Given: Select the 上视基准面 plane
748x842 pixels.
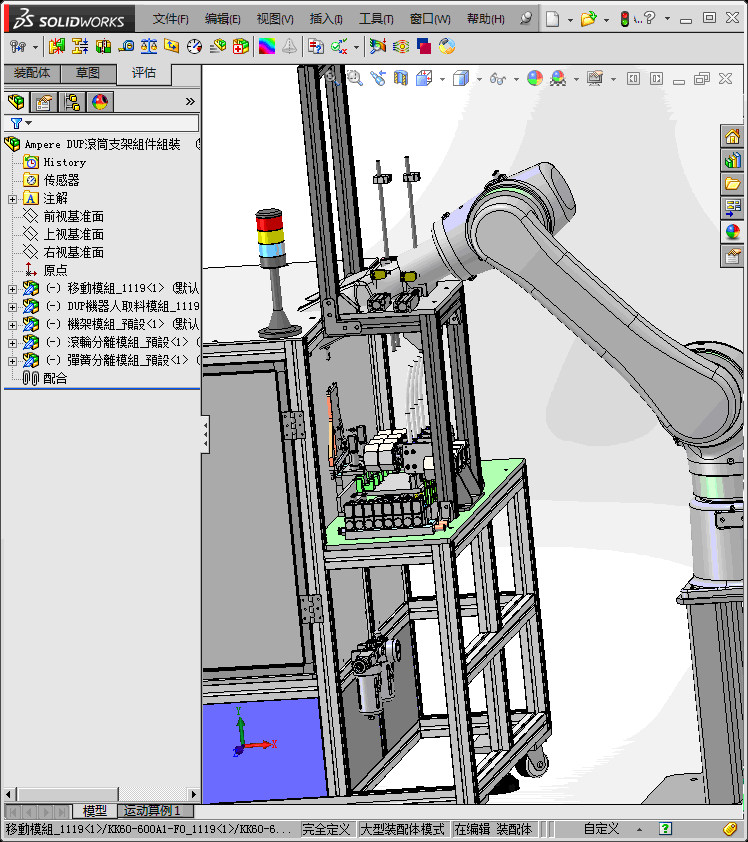Looking at the screenshot, I should 63,235.
